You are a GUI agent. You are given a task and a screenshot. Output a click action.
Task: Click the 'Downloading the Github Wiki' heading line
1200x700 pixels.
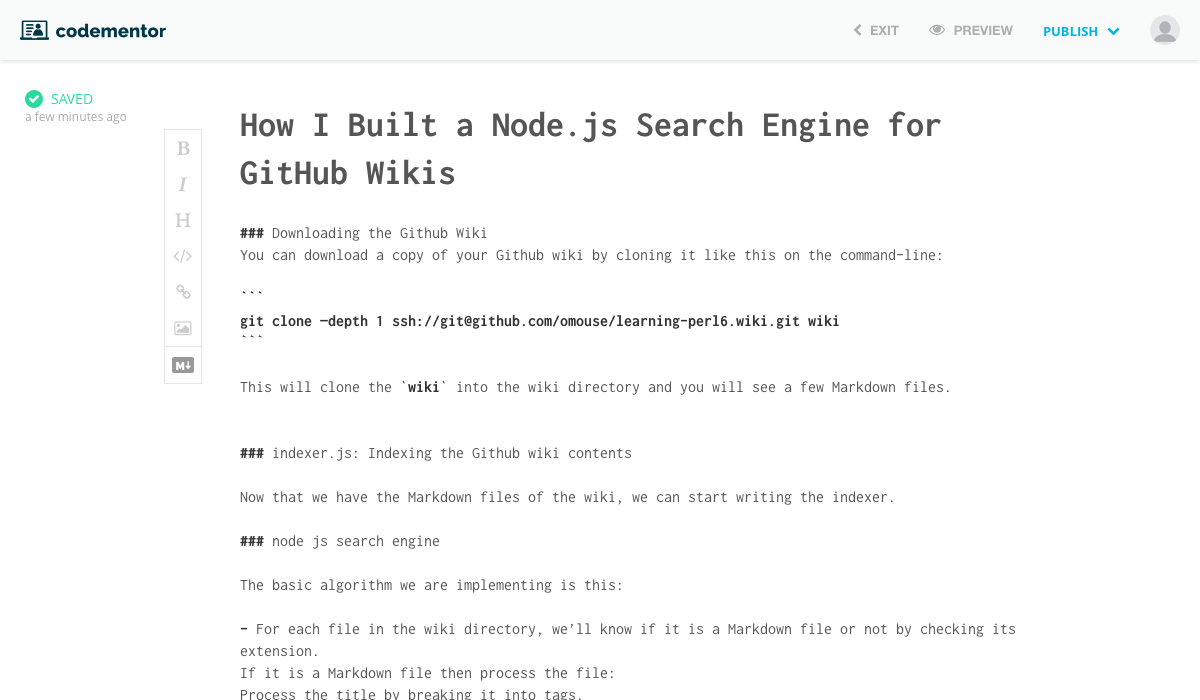[379, 233]
